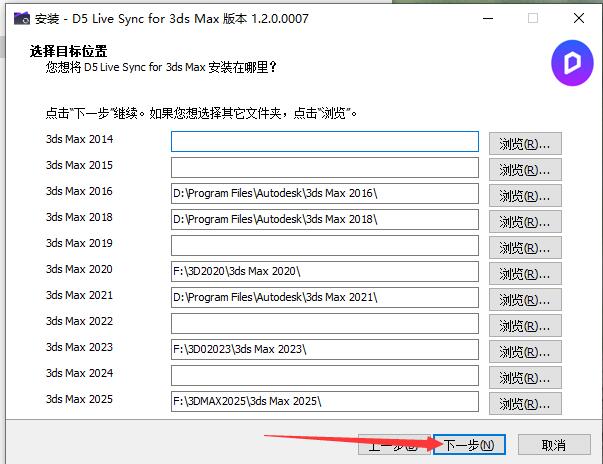The height and width of the screenshot is (464, 603).
Task: Click the 3ds Max 2018 label
Action: coord(79,217)
